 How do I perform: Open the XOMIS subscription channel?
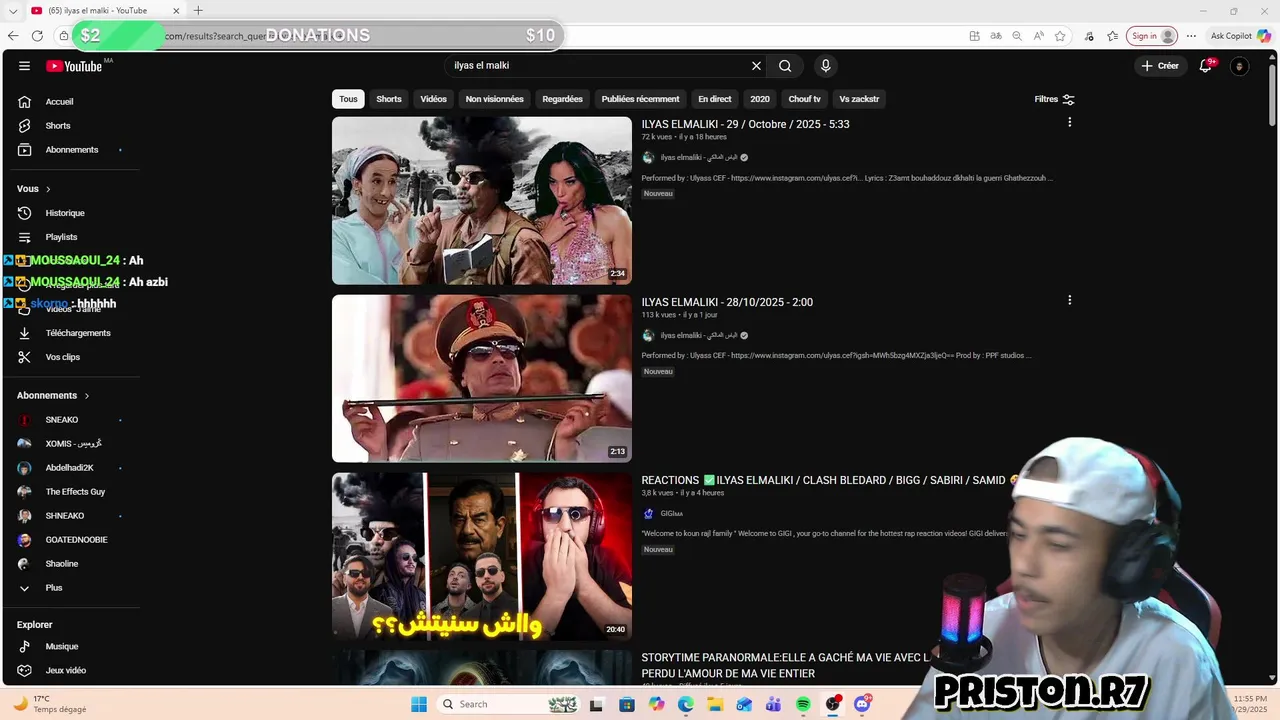click(72, 444)
